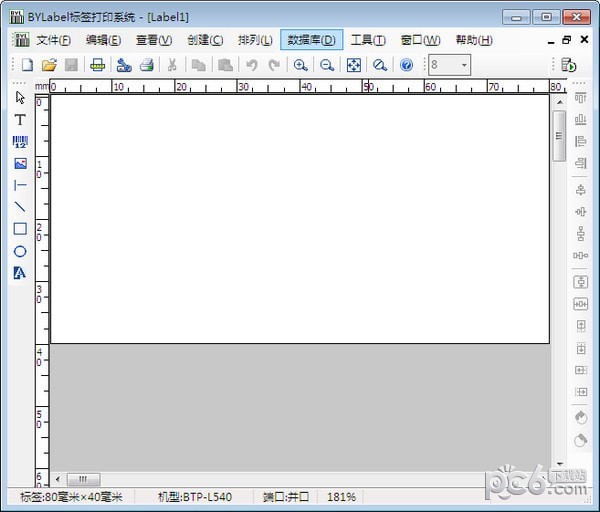Center objects horizontally align icon
Screen dimensions: 600x512
tap(580, 189)
